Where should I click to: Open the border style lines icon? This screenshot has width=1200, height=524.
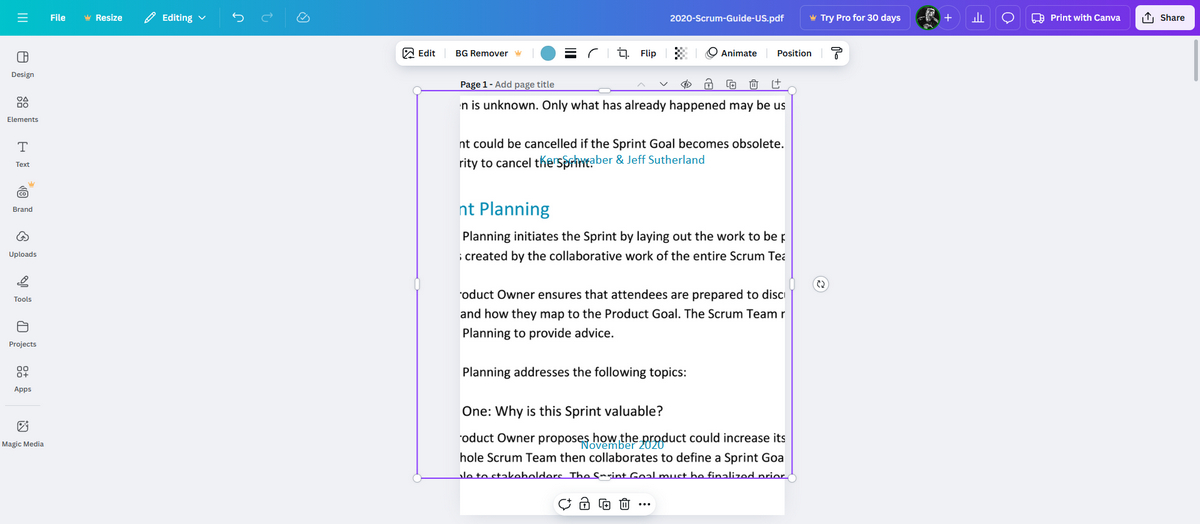point(571,53)
